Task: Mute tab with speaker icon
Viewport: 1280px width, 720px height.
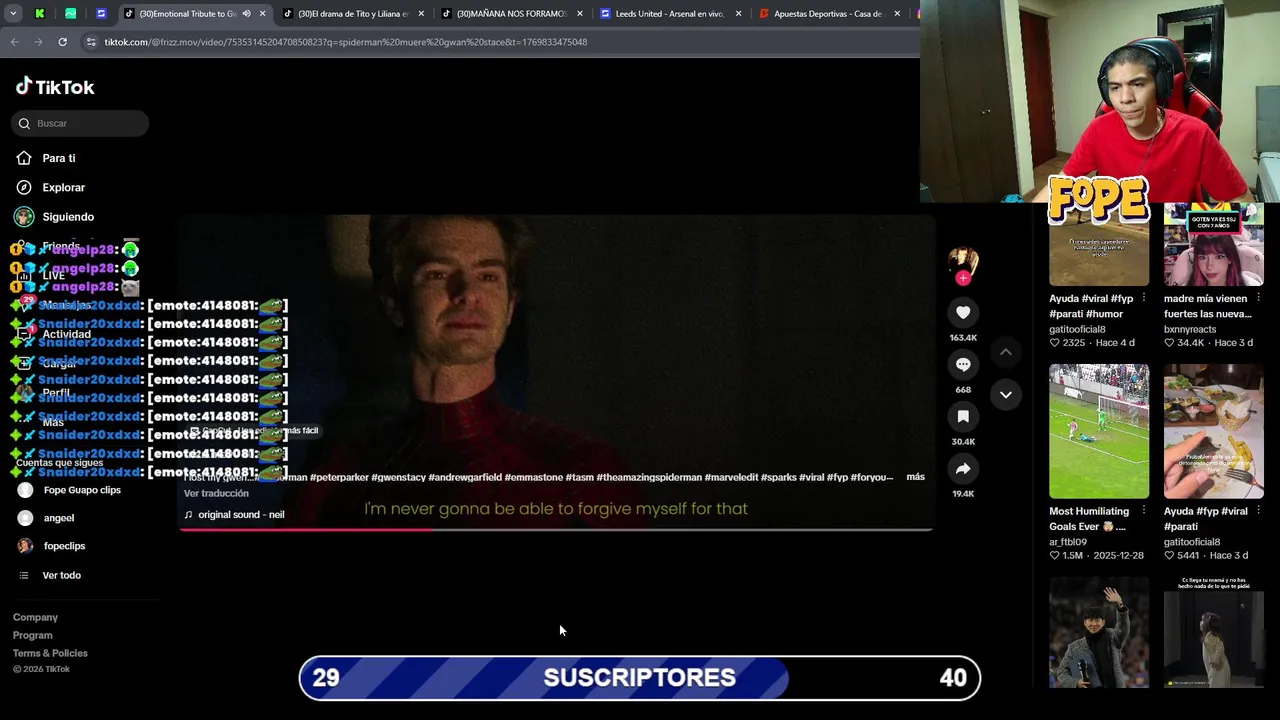Action: pos(246,14)
